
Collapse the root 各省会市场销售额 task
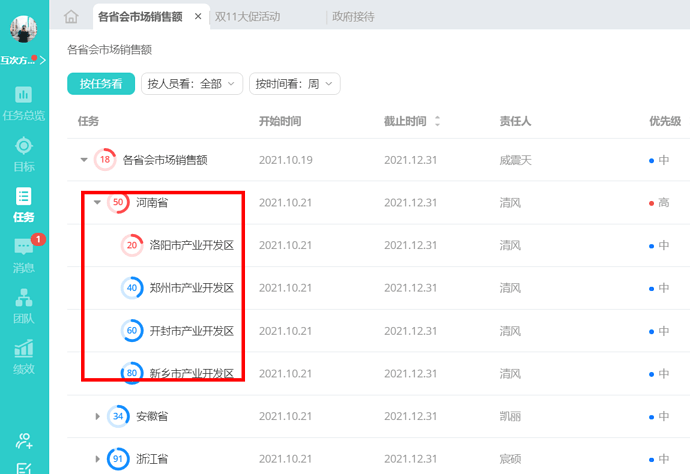click(84, 160)
